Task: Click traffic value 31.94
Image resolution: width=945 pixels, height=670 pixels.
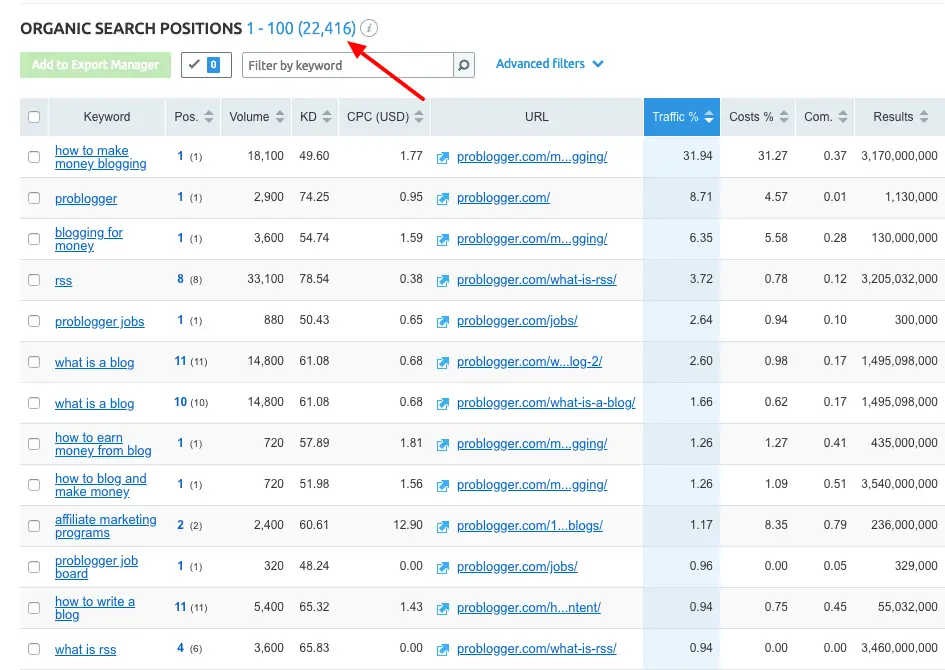Action: tap(698, 156)
